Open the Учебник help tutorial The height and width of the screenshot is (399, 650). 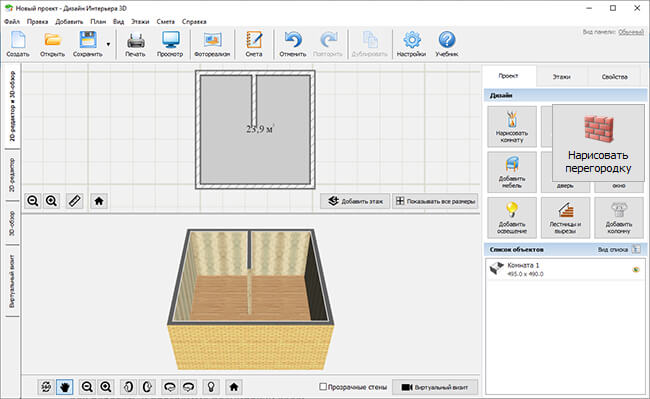click(446, 44)
